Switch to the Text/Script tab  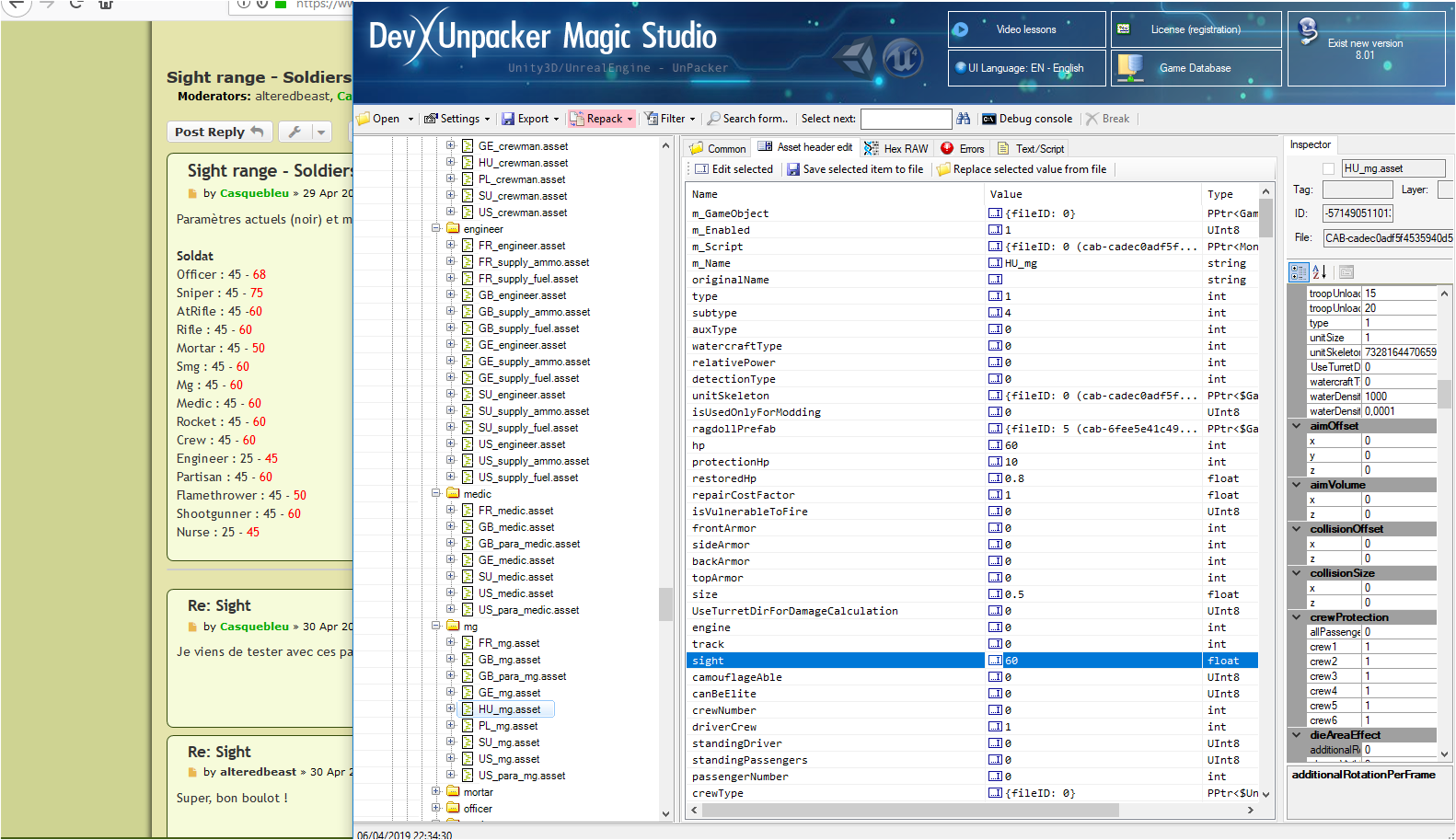pos(1031,148)
